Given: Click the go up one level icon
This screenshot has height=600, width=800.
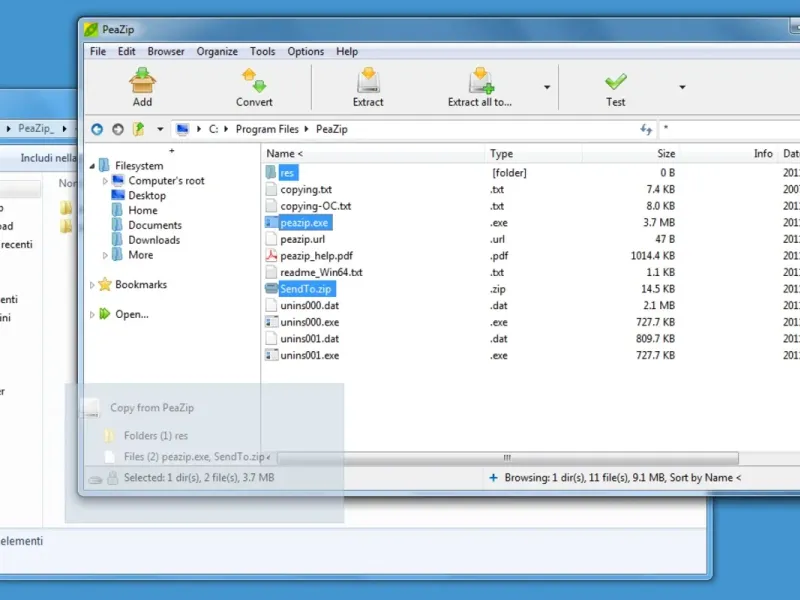Looking at the screenshot, I should pos(139,129).
